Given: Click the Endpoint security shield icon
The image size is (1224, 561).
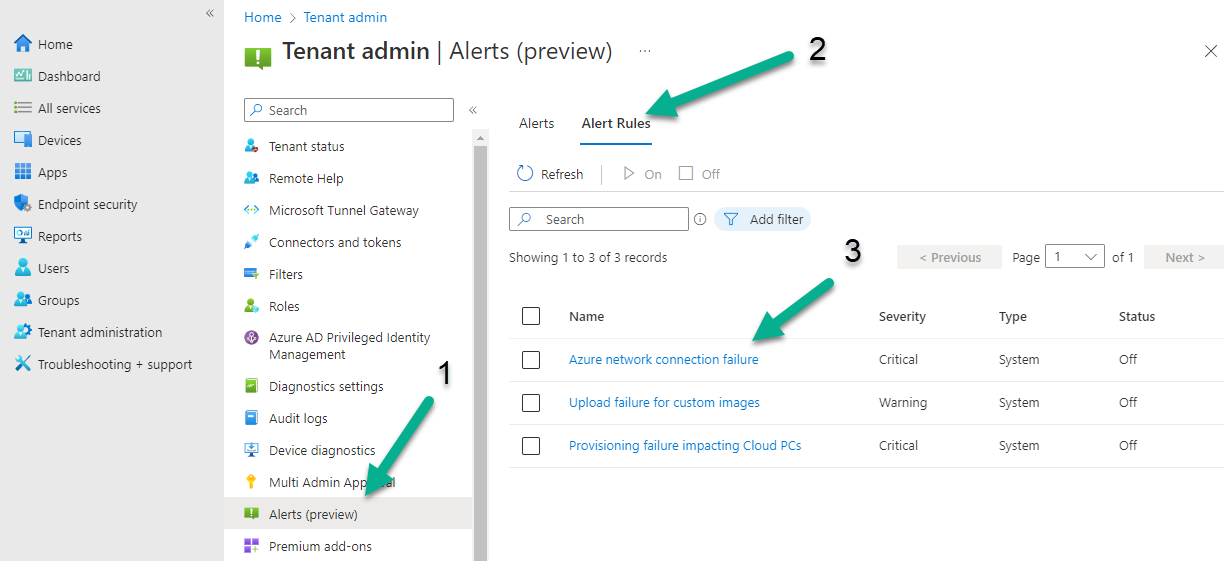Looking at the screenshot, I should pyautogui.click(x=23, y=204).
